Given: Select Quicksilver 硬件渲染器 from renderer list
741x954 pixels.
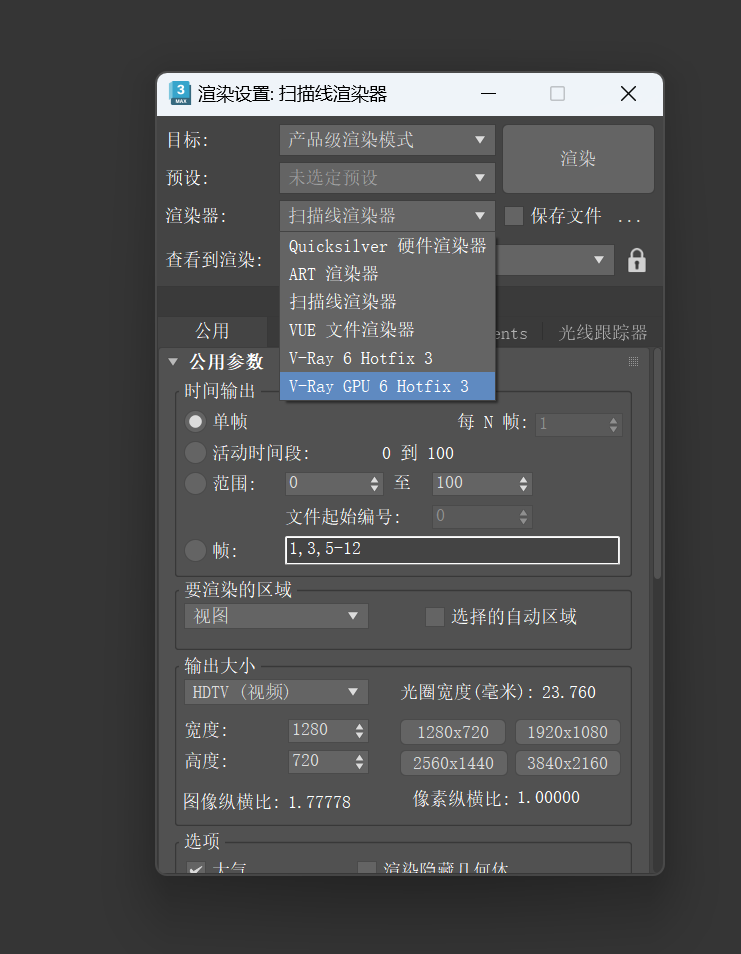Looking at the screenshot, I should click(388, 246).
